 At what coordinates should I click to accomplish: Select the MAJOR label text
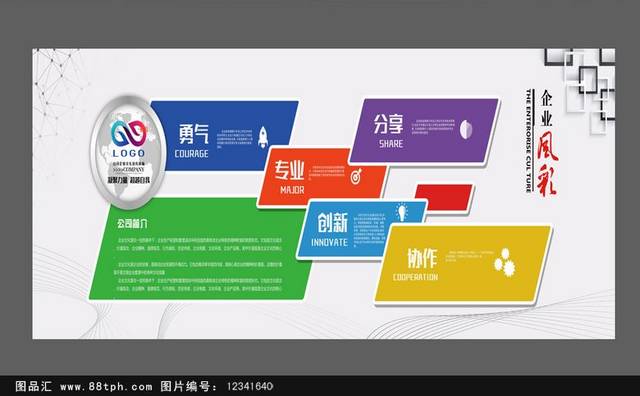coord(292,190)
